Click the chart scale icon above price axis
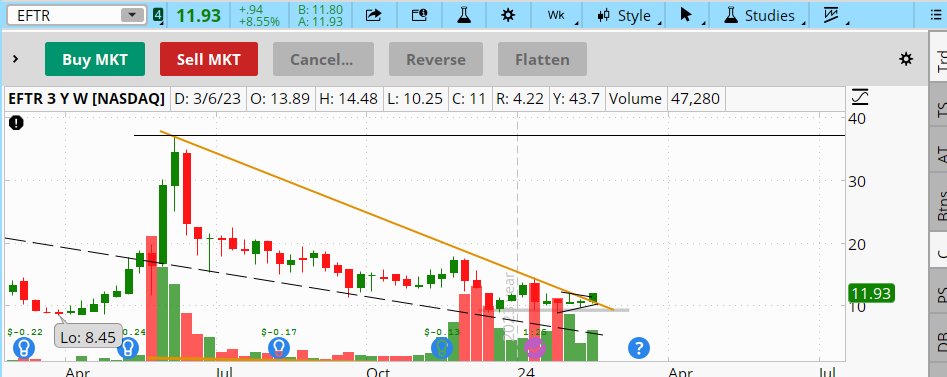This screenshot has height=377, width=947. (859, 97)
